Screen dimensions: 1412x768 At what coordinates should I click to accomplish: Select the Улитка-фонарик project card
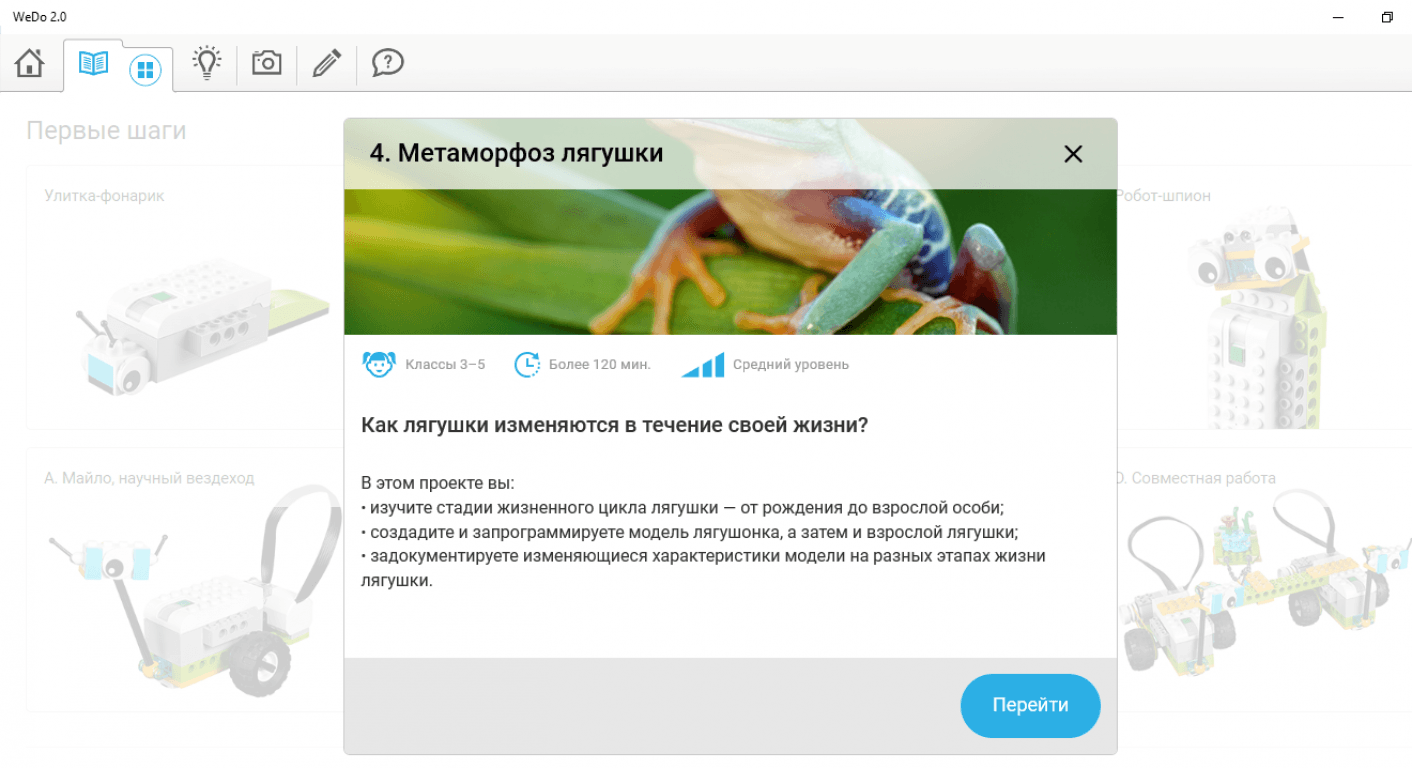pos(184,298)
